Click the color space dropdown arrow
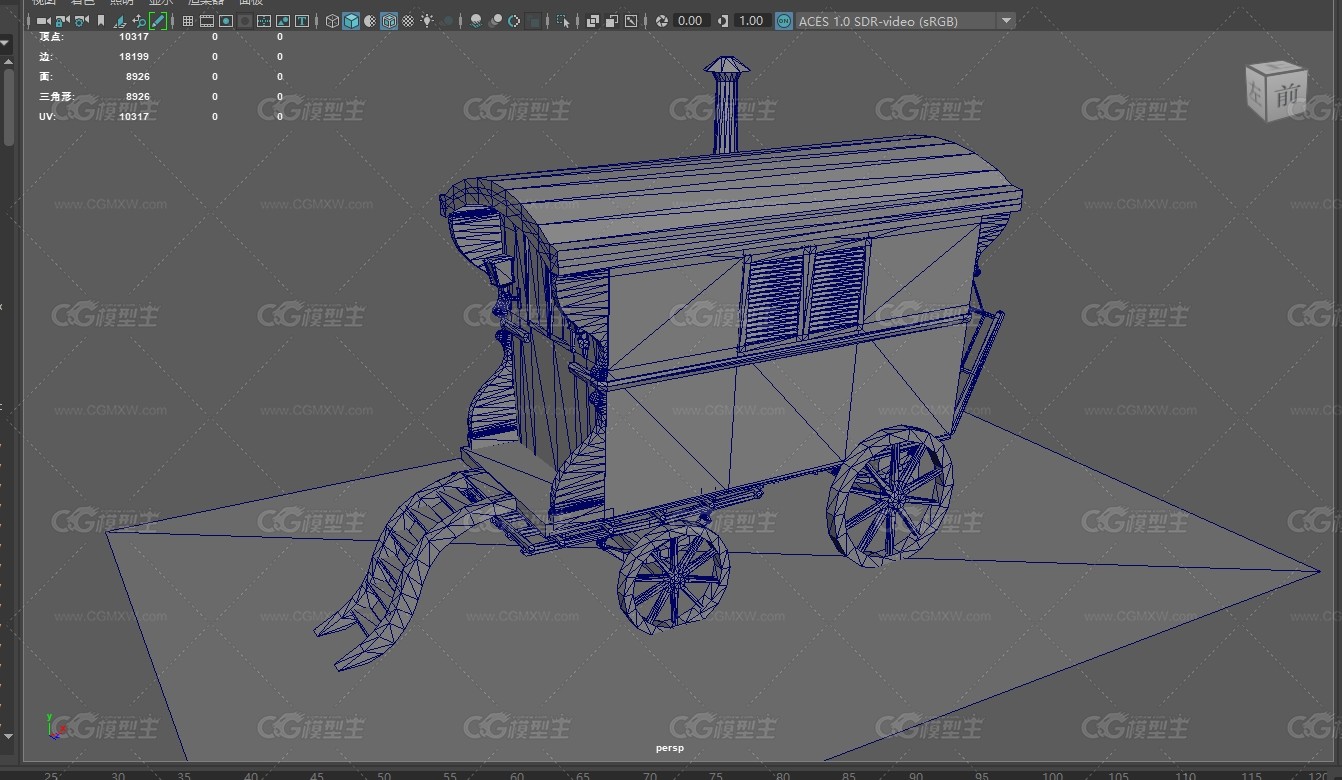Viewport: 1342px width, 780px height. coord(1006,21)
